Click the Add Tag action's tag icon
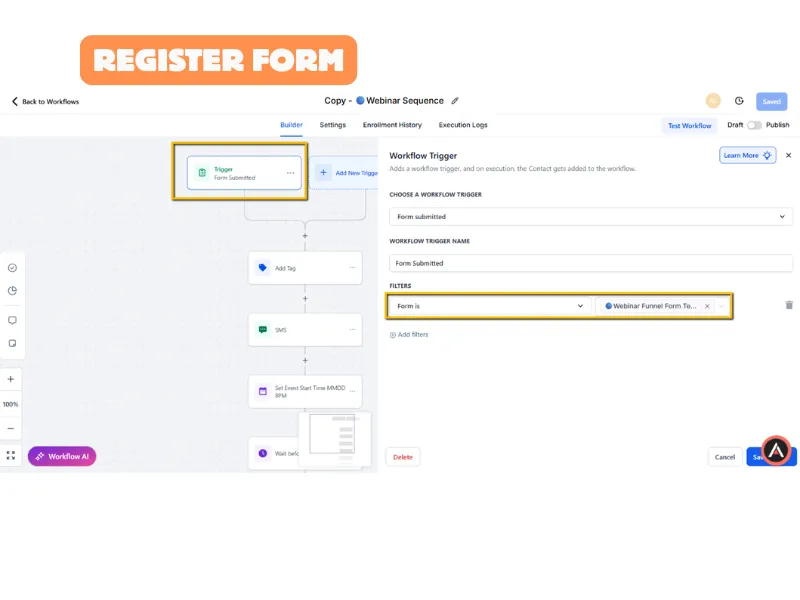This screenshot has width=800, height=600. (x=262, y=268)
